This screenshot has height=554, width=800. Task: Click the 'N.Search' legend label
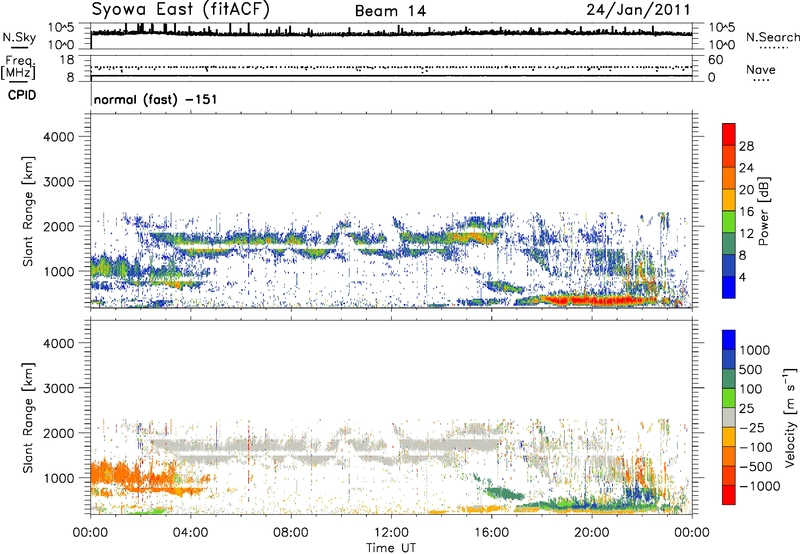click(x=772, y=37)
